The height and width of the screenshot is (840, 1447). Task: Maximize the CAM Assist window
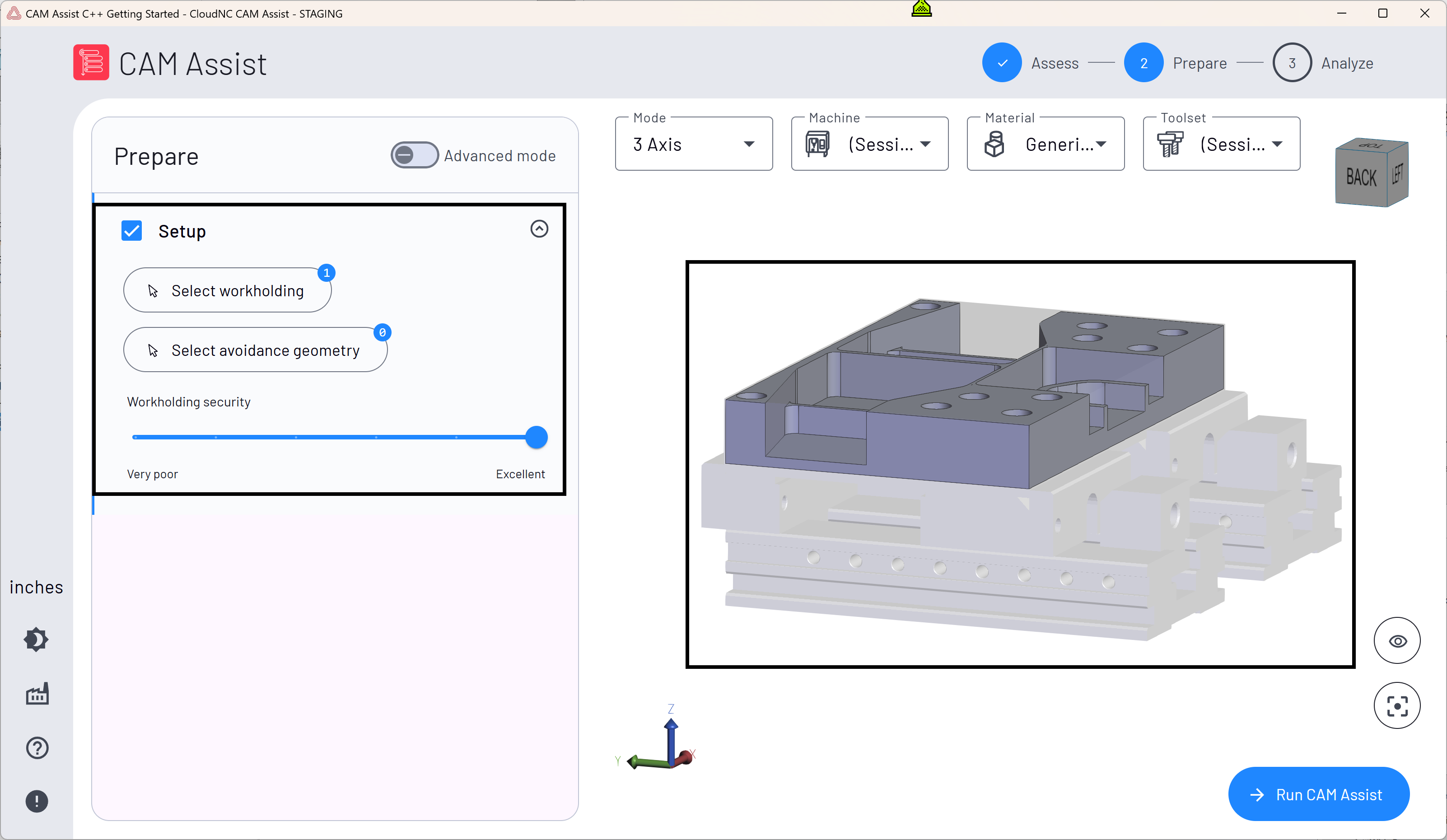tap(1383, 13)
